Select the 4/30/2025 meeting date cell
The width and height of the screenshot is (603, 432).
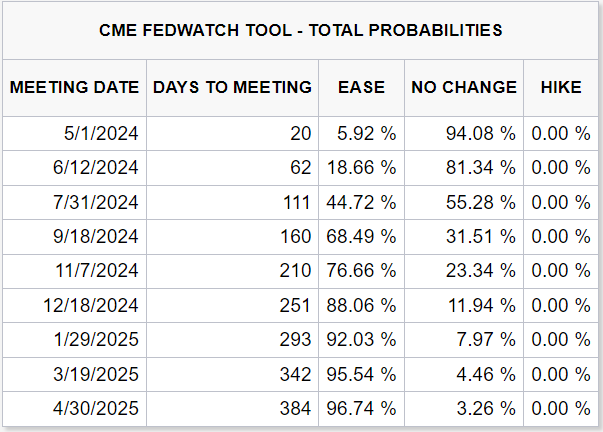[x=101, y=408]
